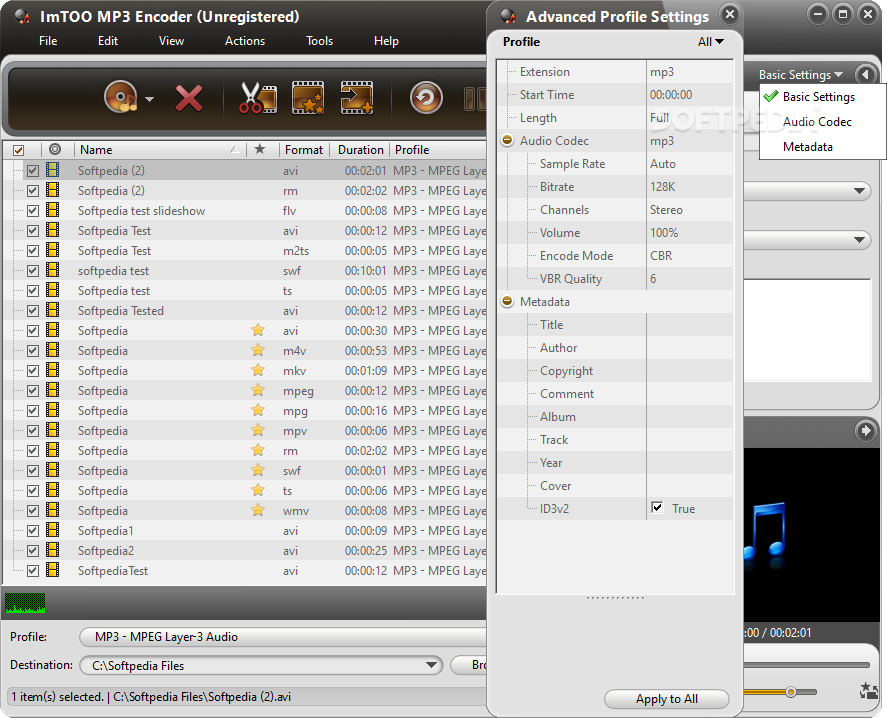Click the gold star on Softpedia wmv row
The height and width of the screenshot is (718, 887).
(x=258, y=510)
